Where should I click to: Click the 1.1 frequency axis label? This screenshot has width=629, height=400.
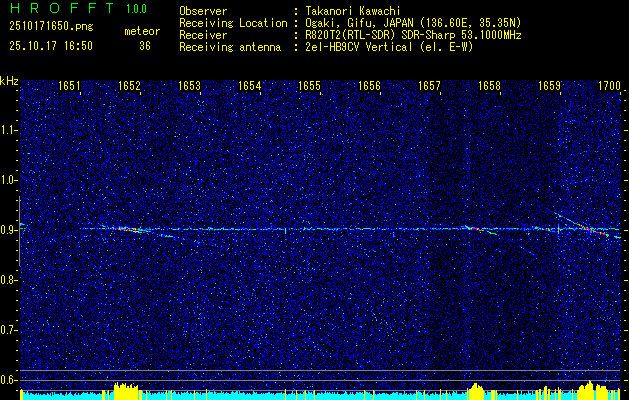[8, 130]
